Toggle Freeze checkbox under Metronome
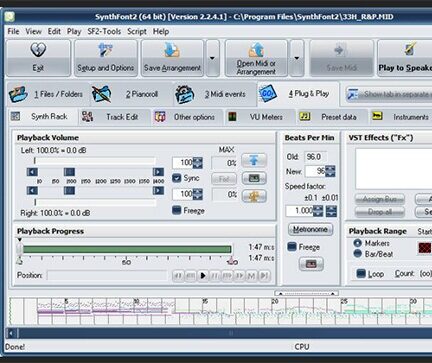The image size is (432, 363). [x=292, y=247]
